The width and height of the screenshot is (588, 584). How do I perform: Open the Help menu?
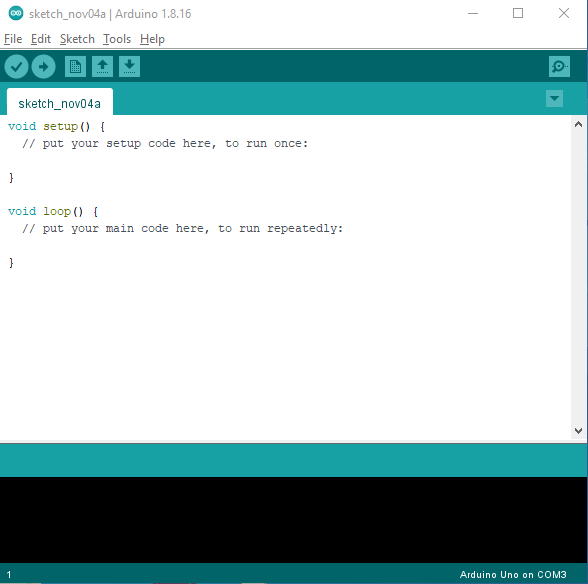click(x=152, y=39)
